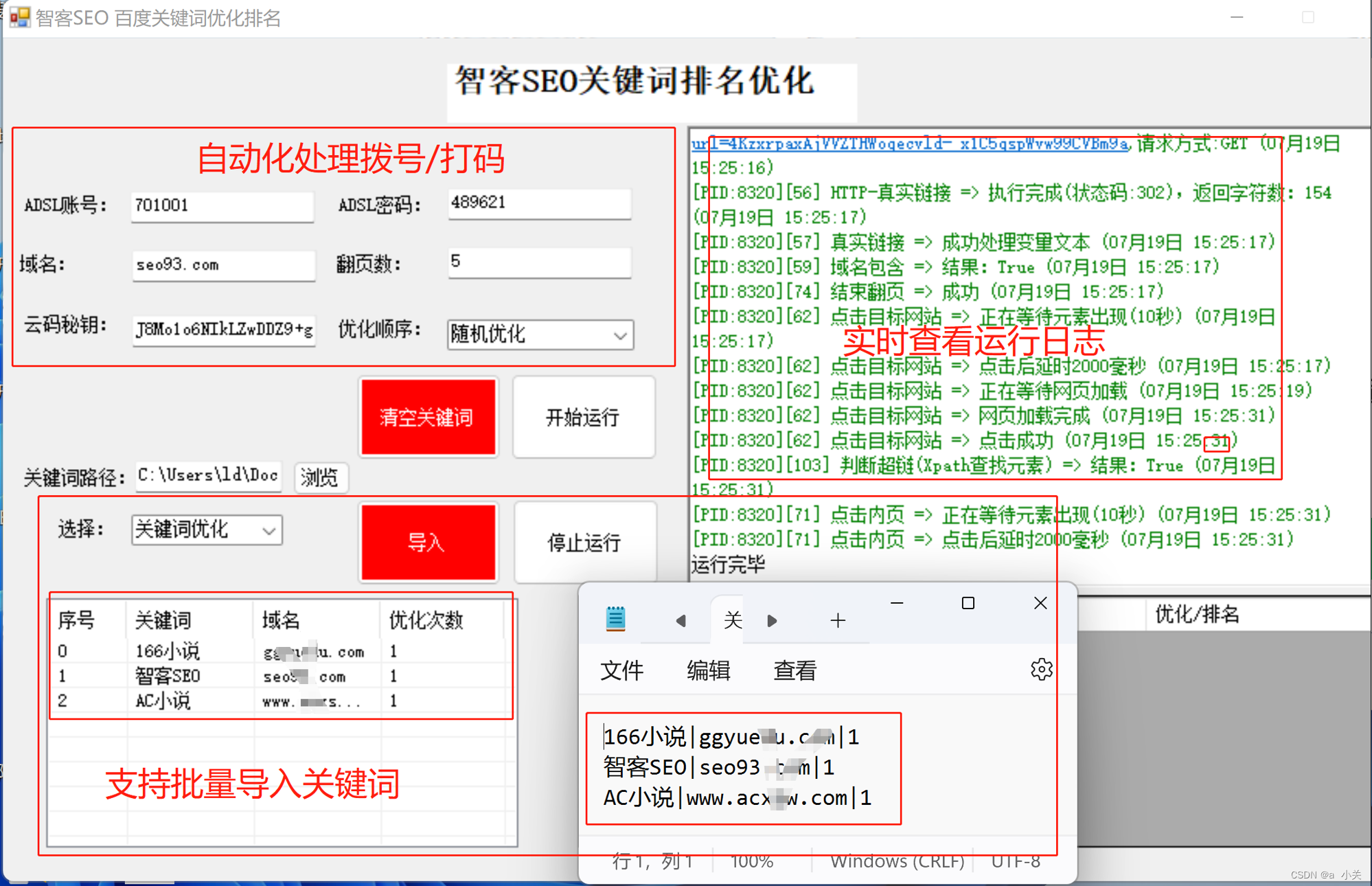Click the Notepad app icon
This screenshot has height=886, width=1372.
616,619
